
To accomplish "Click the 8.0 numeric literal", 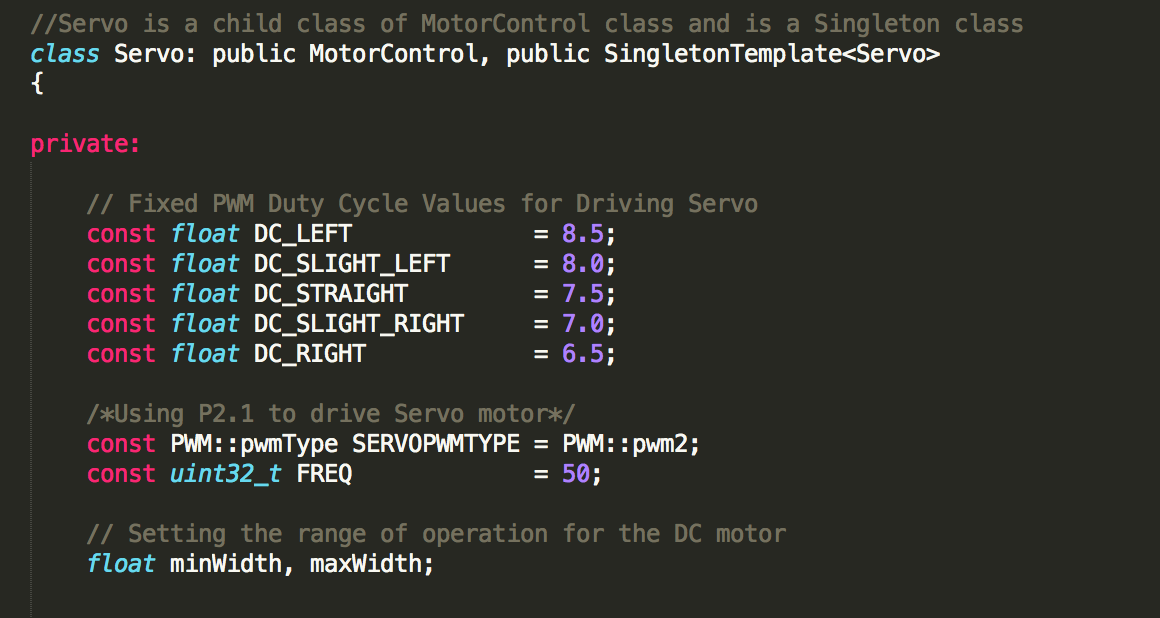I will 583,264.
